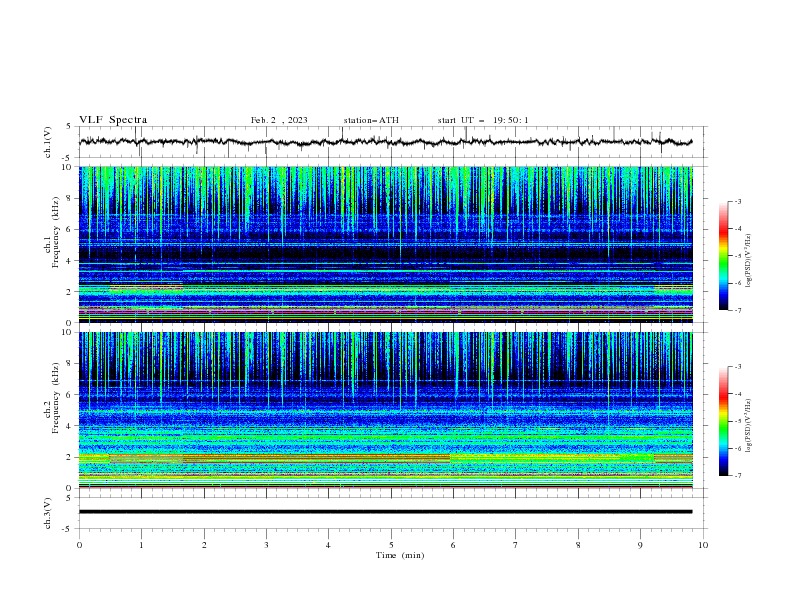Viewport: 792px width, 612px height.
Task: Click the "ch.3(V)" waveform axis label
Action: tap(48, 513)
